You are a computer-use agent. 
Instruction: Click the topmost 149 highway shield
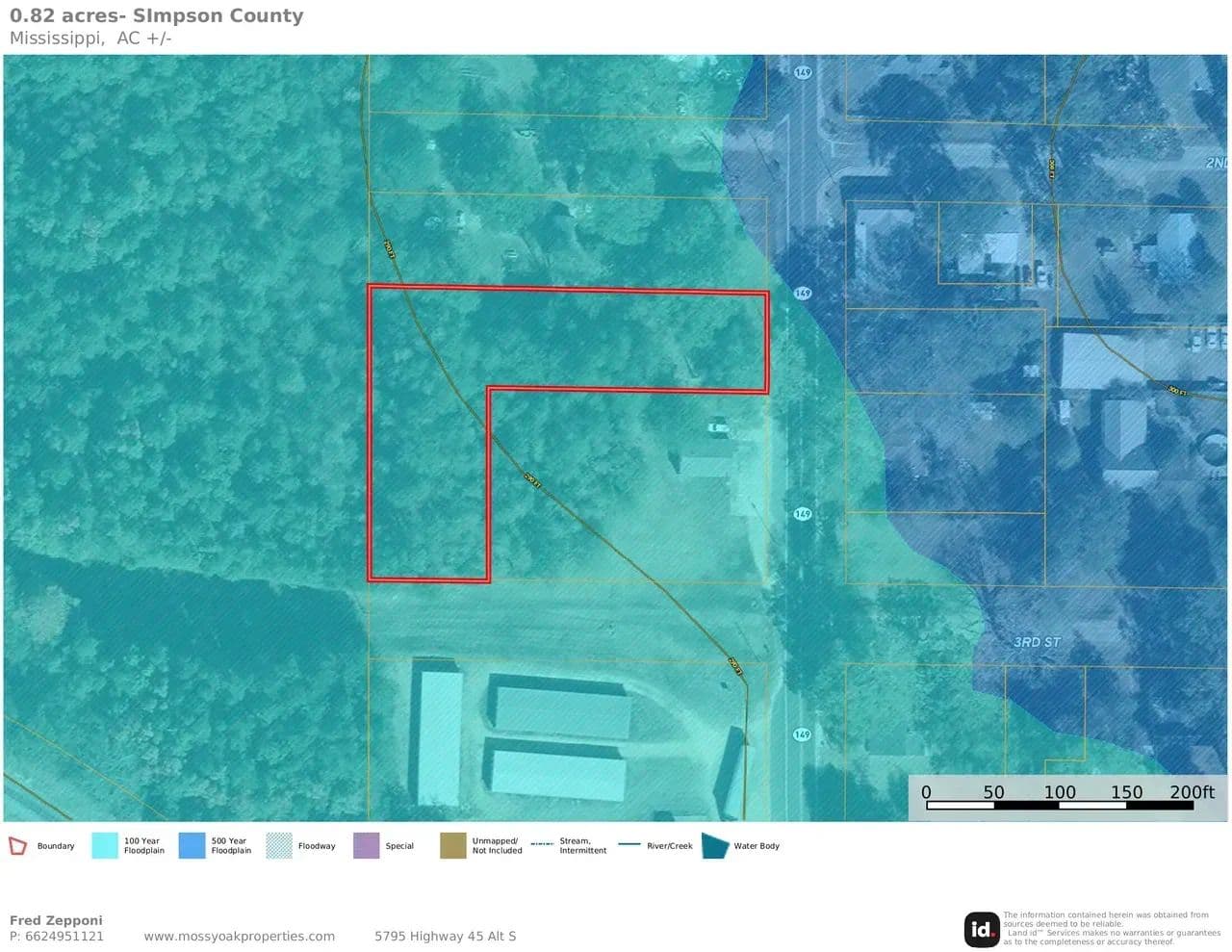point(803,72)
